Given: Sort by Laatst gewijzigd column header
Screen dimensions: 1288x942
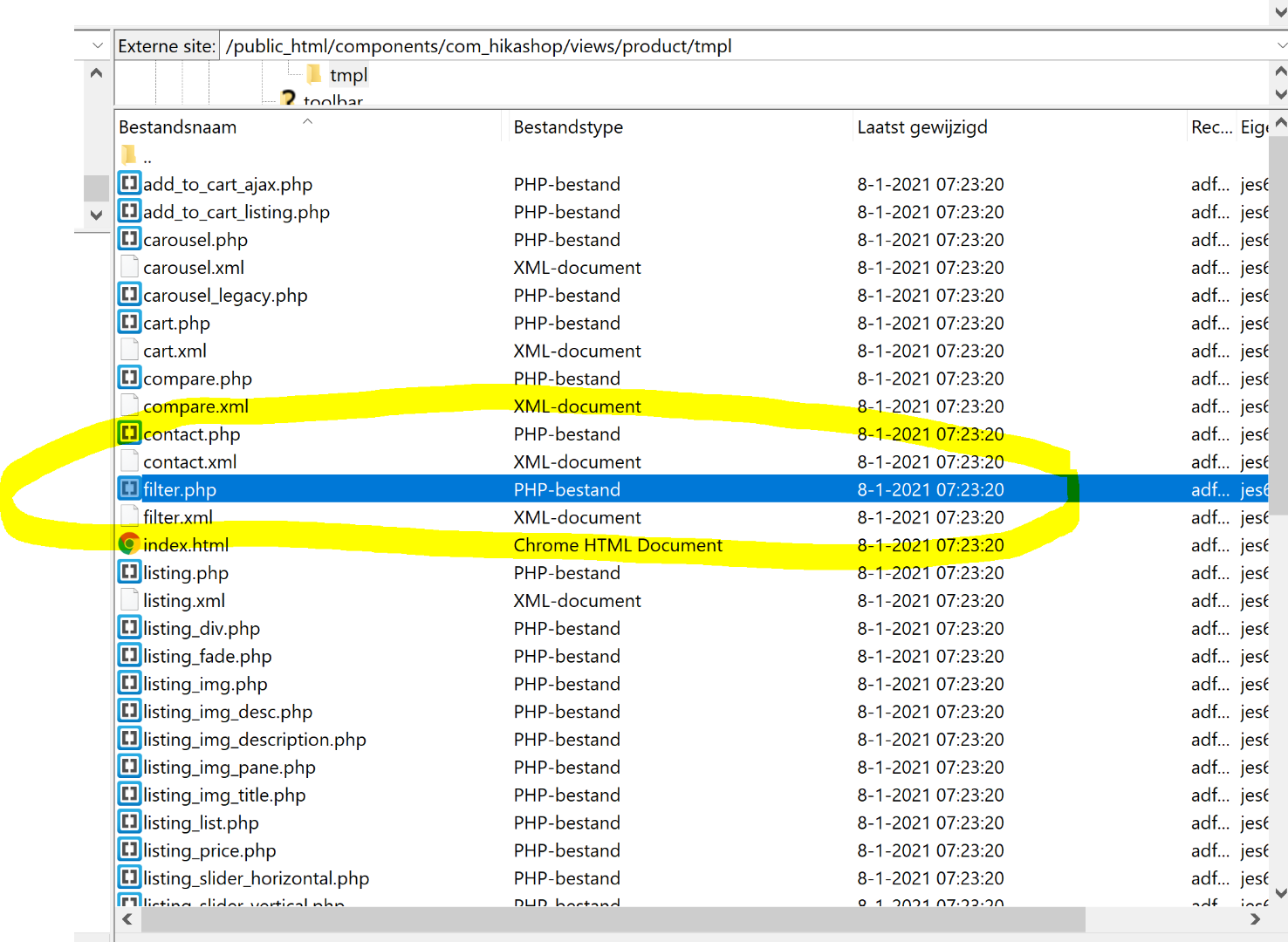Looking at the screenshot, I should (x=1017, y=127).
